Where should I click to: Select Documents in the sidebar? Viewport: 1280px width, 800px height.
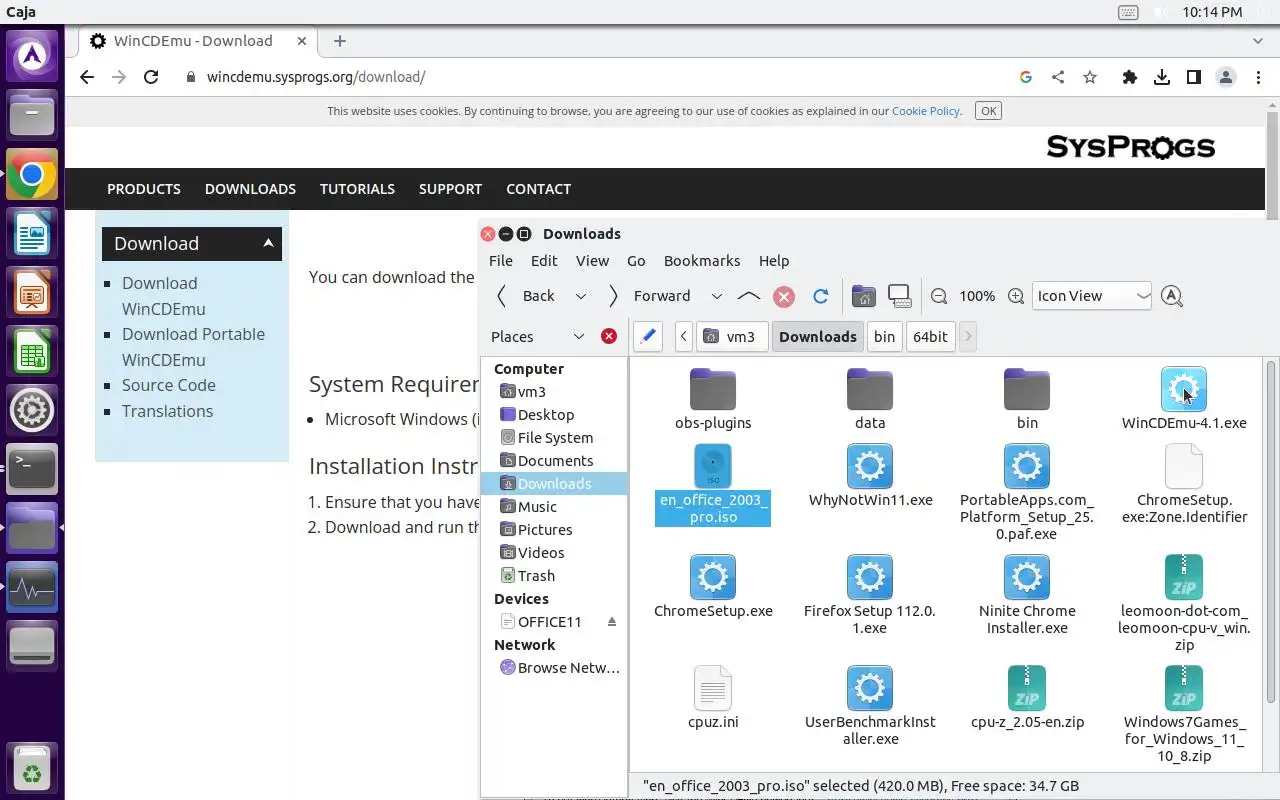(x=553, y=460)
